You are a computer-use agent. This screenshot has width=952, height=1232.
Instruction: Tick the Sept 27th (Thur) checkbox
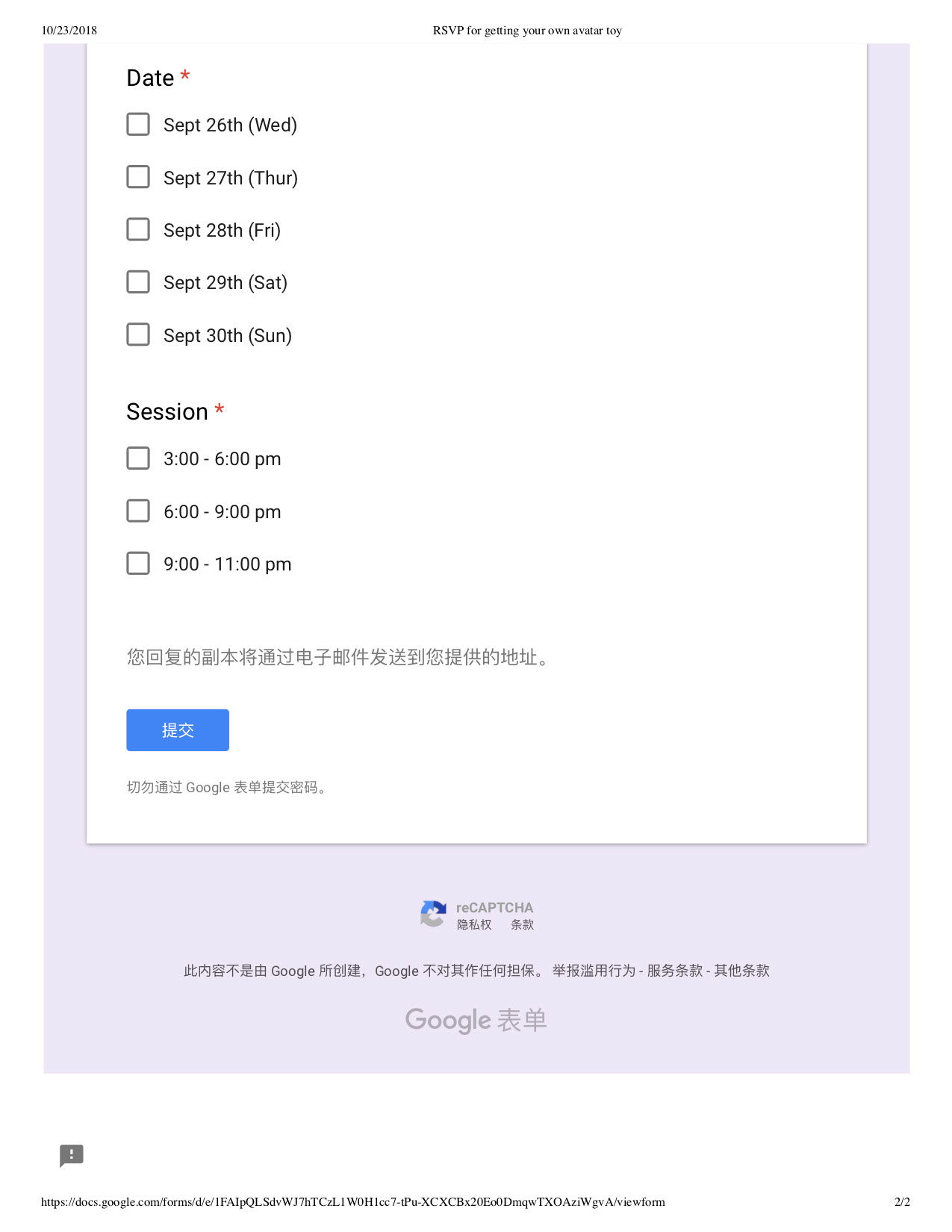tap(138, 177)
